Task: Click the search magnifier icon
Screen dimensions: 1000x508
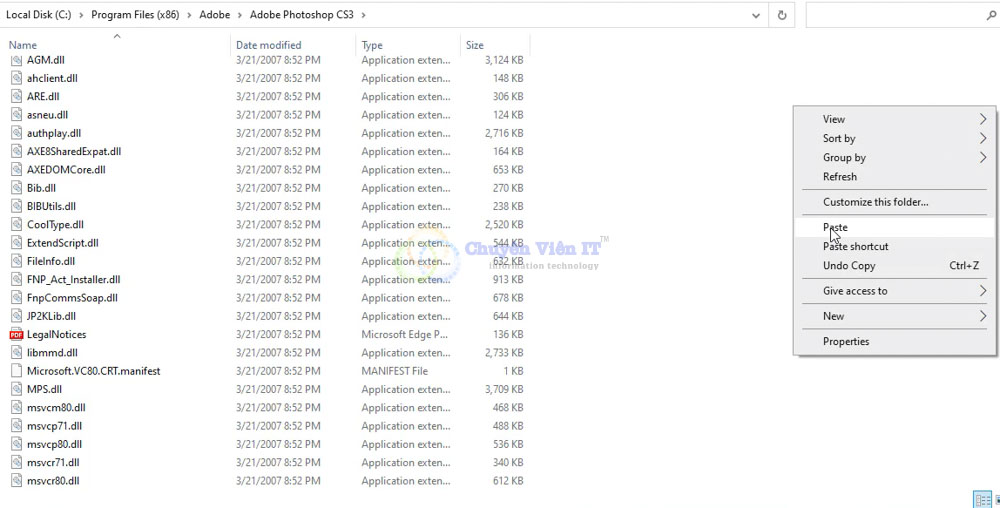Action: (x=991, y=15)
